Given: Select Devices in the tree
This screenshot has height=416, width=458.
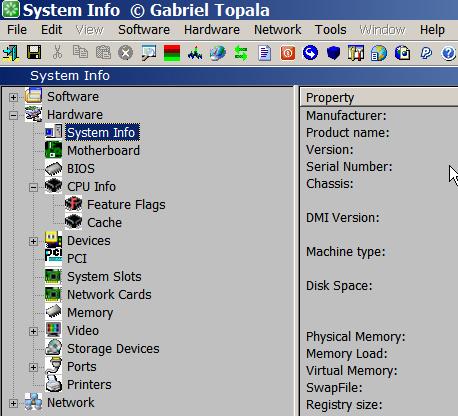Looking at the screenshot, I should pyautogui.click(x=89, y=241).
